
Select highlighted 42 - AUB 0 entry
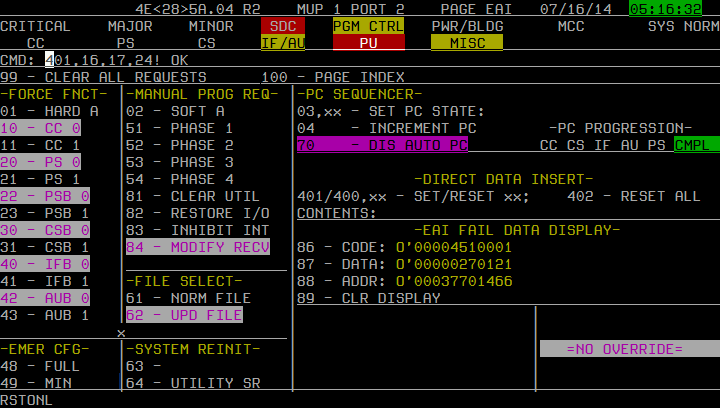point(45,298)
